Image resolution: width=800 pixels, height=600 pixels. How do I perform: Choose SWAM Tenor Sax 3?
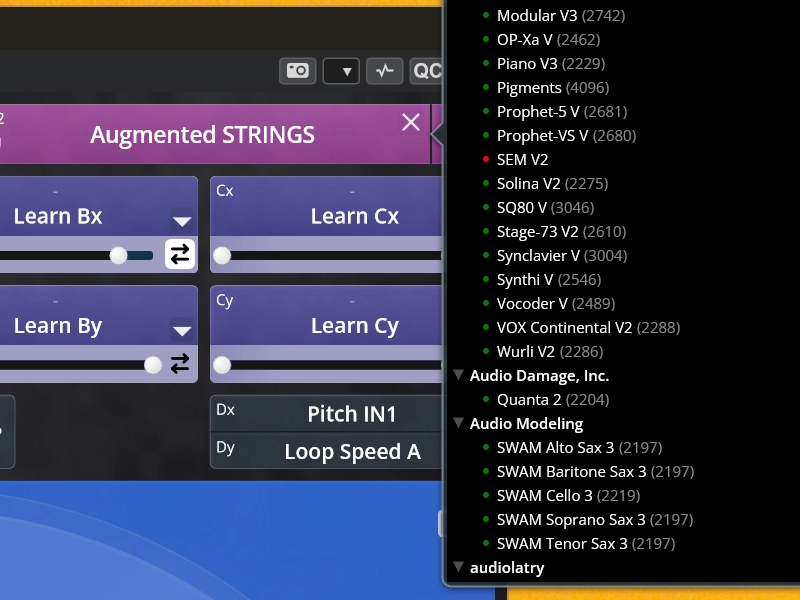pyautogui.click(x=586, y=543)
